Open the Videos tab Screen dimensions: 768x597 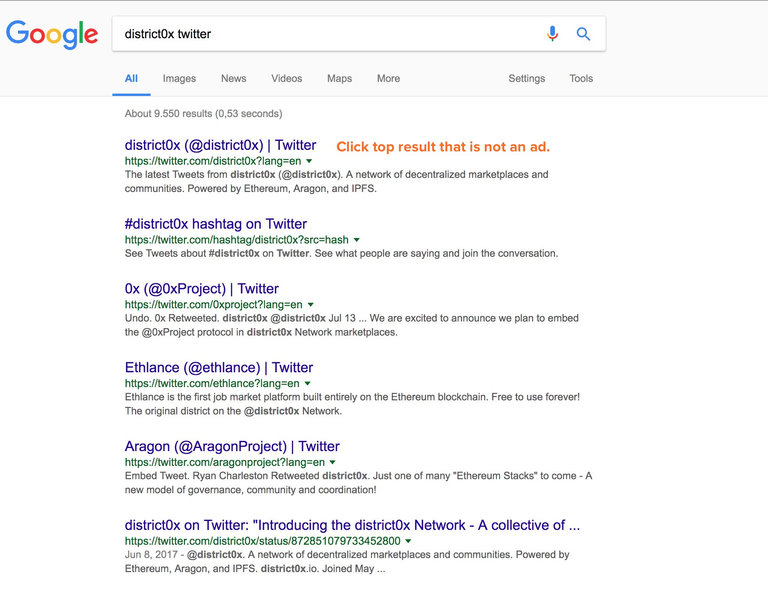click(x=287, y=78)
